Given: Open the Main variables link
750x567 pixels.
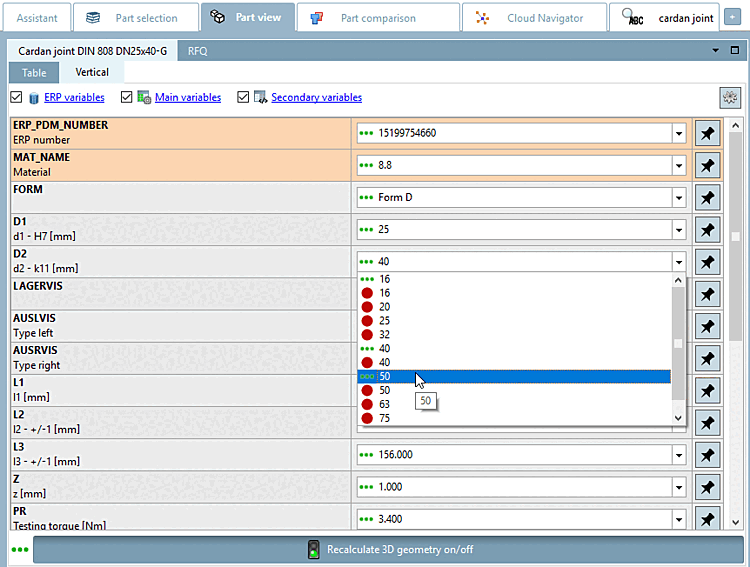Looking at the screenshot, I should 188,97.
